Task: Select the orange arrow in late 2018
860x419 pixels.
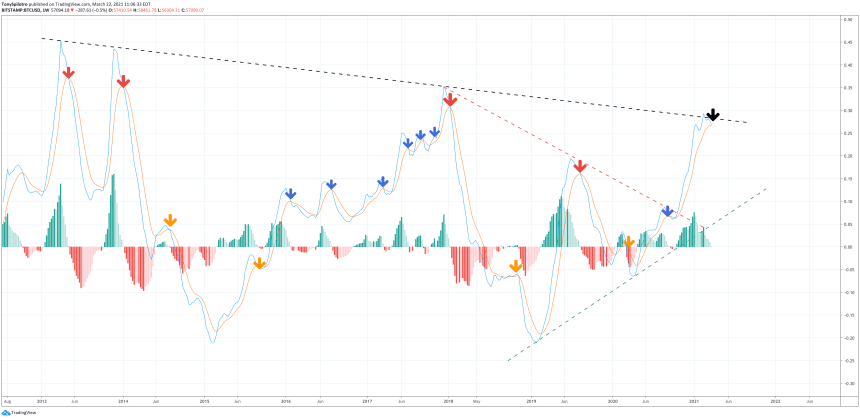Action: point(515,266)
